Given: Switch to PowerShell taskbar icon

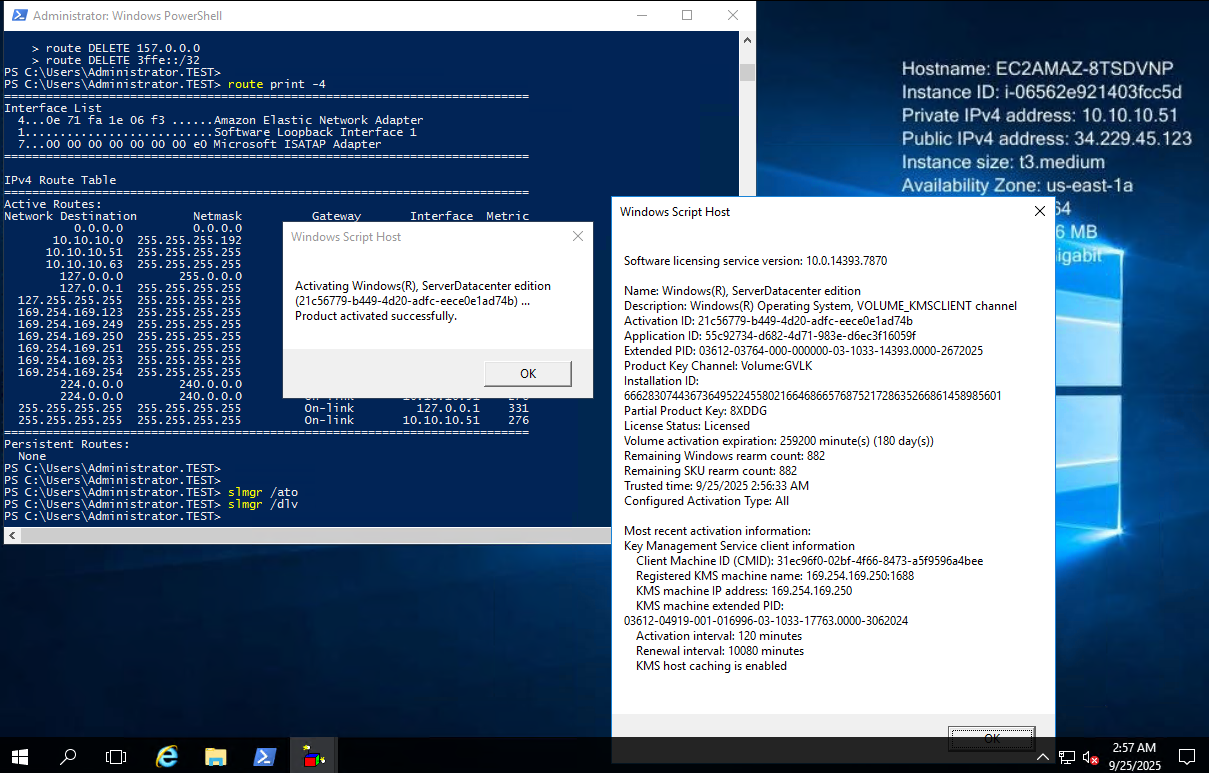Looking at the screenshot, I should point(264,756).
